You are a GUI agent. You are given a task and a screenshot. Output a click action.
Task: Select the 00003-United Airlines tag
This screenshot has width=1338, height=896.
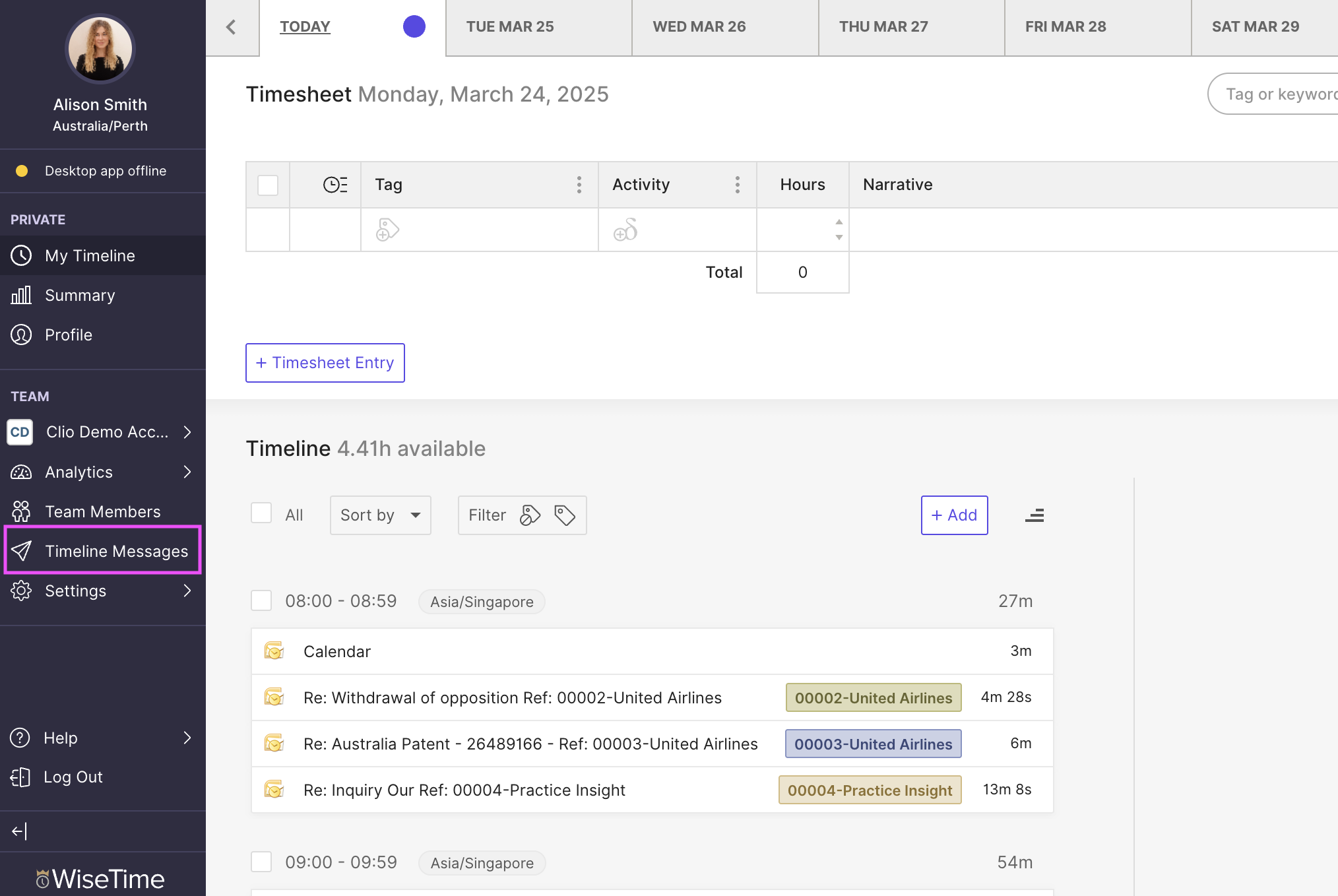(x=874, y=744)
